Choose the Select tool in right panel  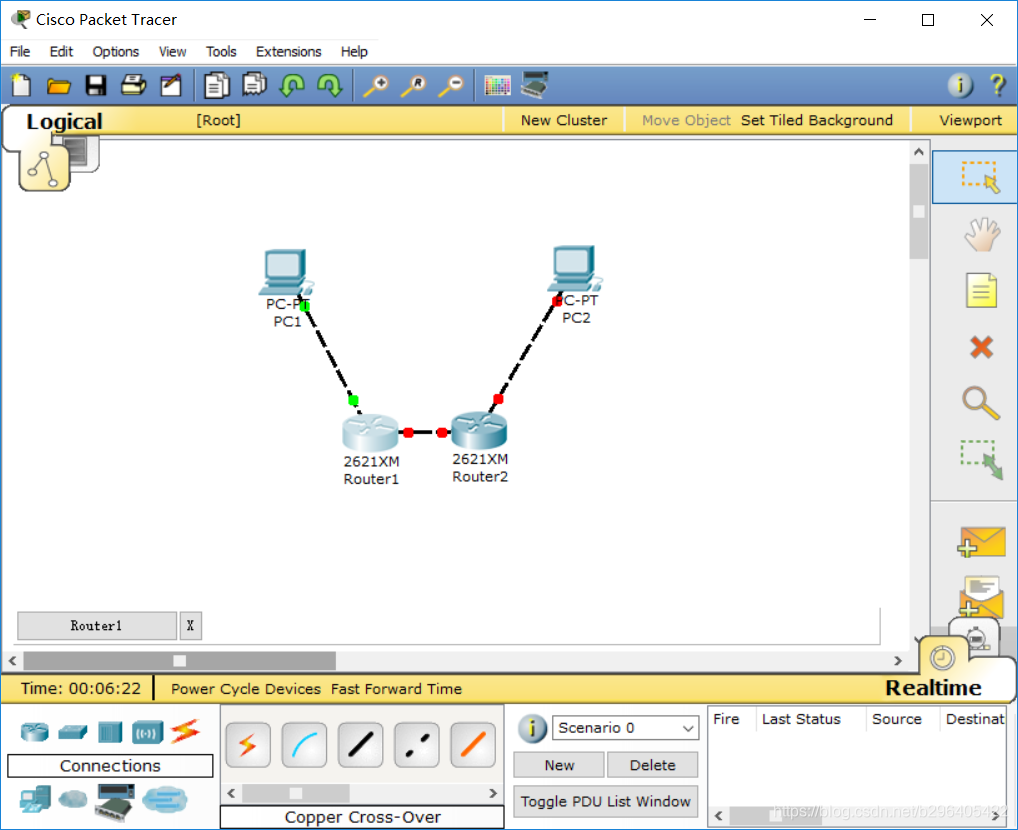pyautogui.click(x=975, y=177)
